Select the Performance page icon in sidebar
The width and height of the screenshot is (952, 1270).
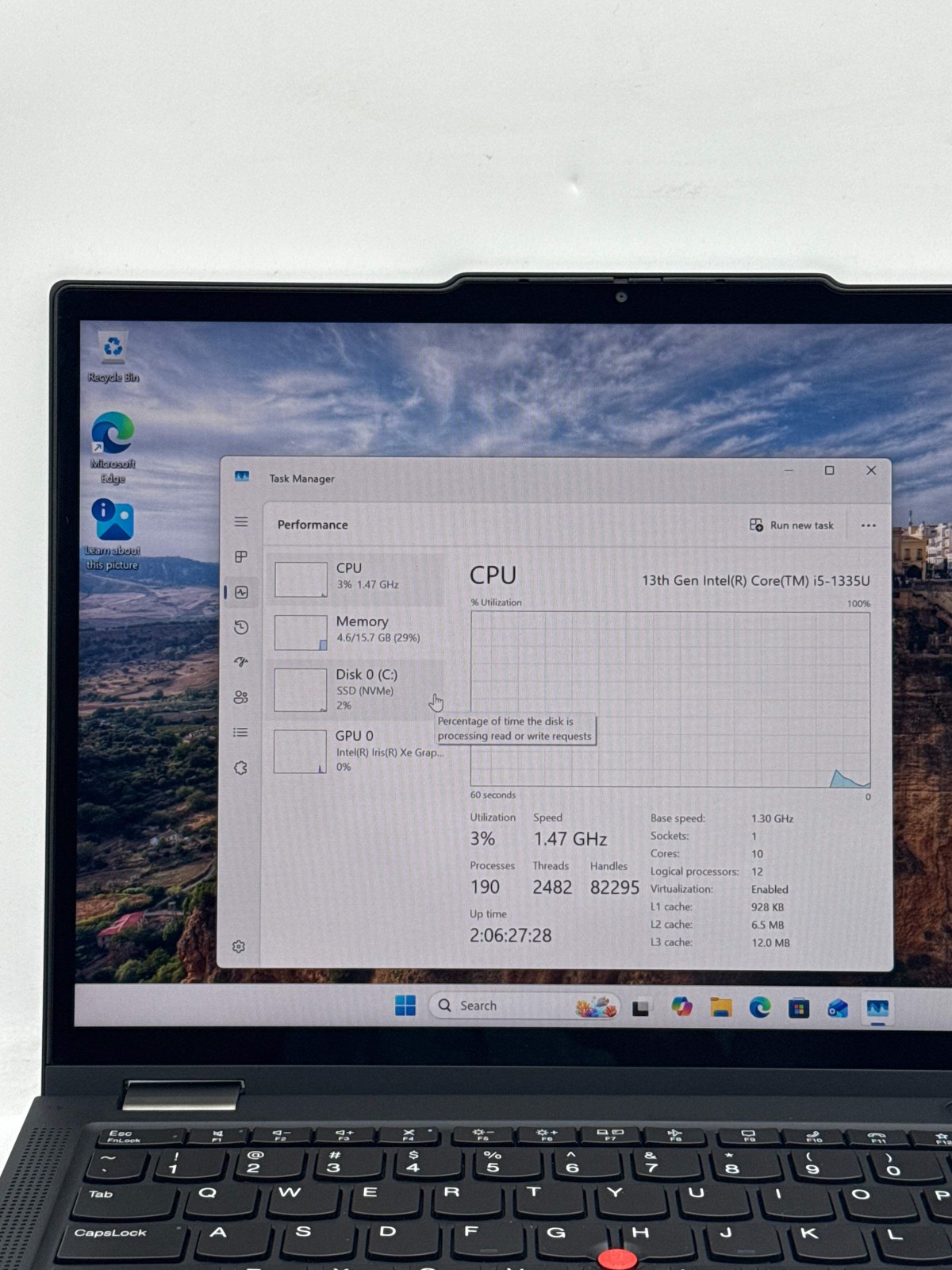click(242, 592)
